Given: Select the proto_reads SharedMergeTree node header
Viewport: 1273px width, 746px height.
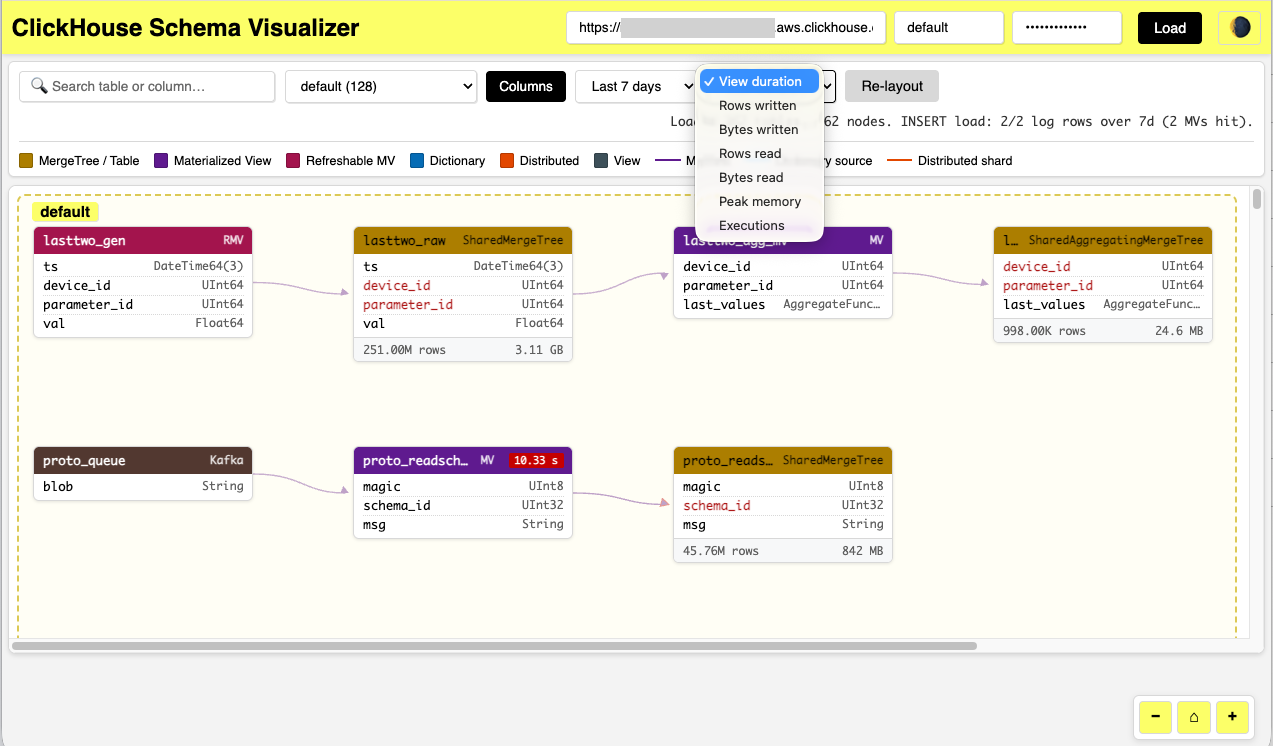Looking at the screenshot, I should (x=783, y=460).
